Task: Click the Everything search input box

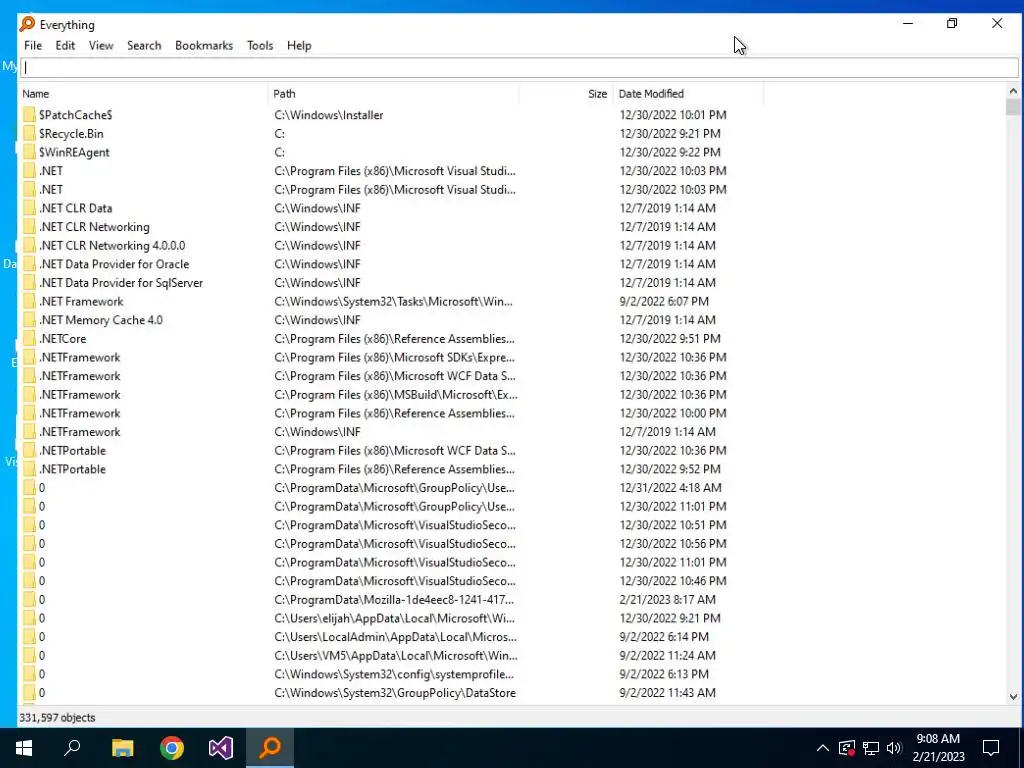Action: pyautogui.click(x=519, y=68)
